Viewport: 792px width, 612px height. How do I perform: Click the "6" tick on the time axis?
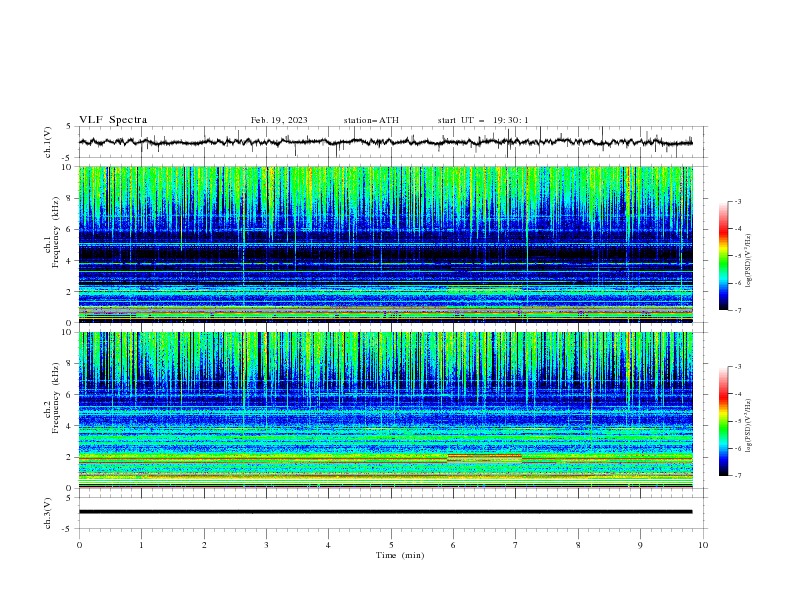pos(454,545)
